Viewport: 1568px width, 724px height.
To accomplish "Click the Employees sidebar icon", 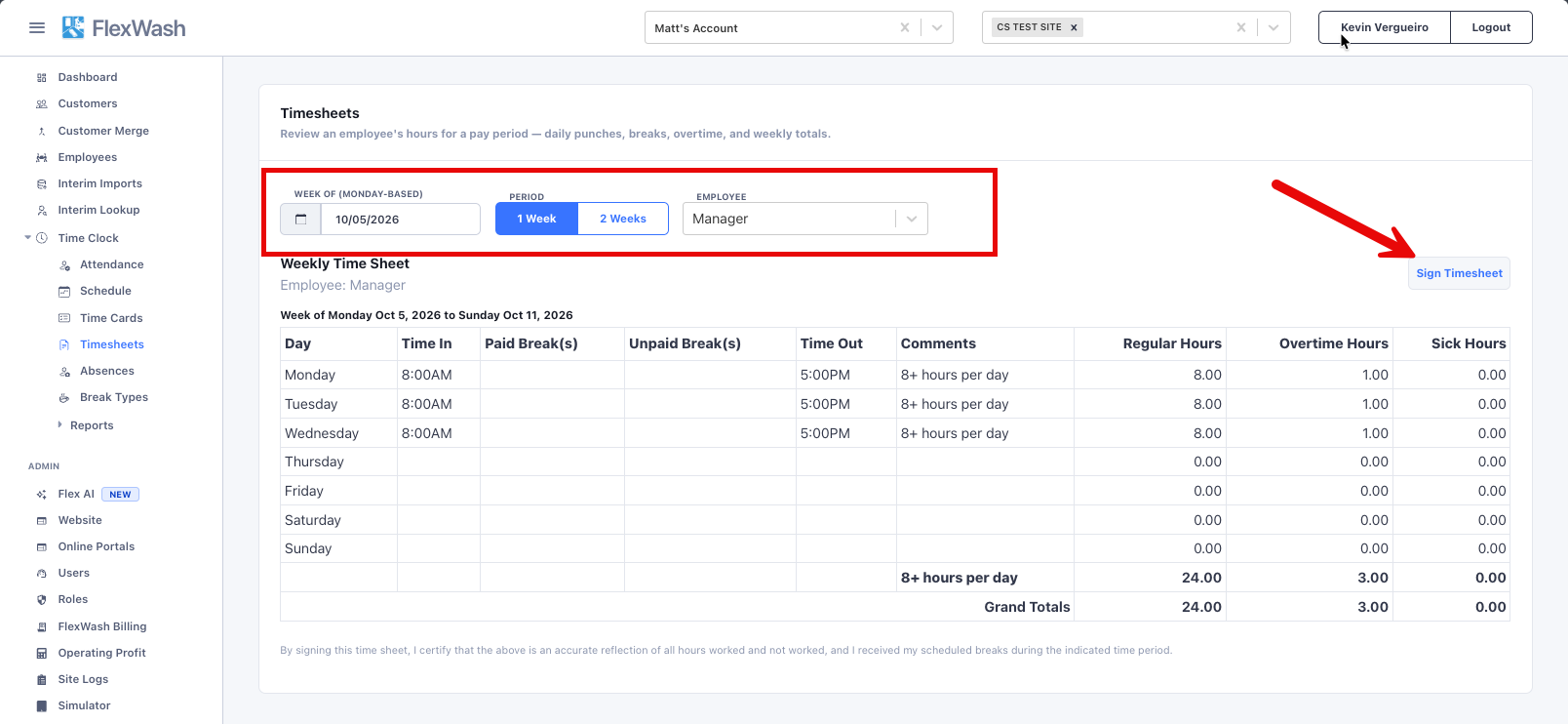I will tap(42, 157).
